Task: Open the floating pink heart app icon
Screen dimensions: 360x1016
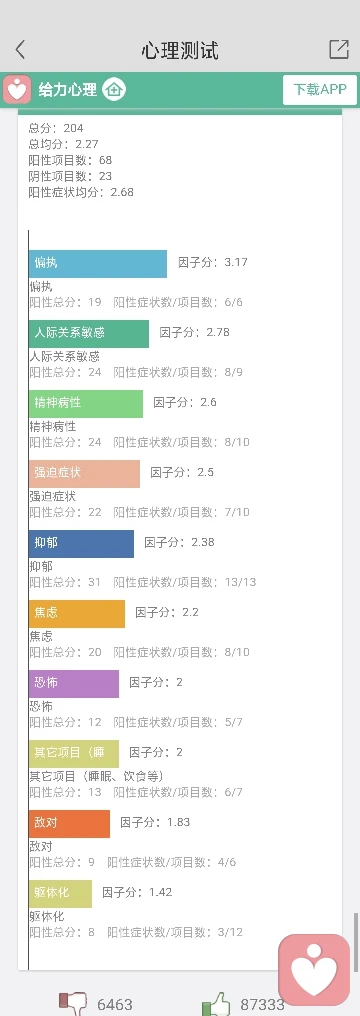Action: [x=314, y=969]
